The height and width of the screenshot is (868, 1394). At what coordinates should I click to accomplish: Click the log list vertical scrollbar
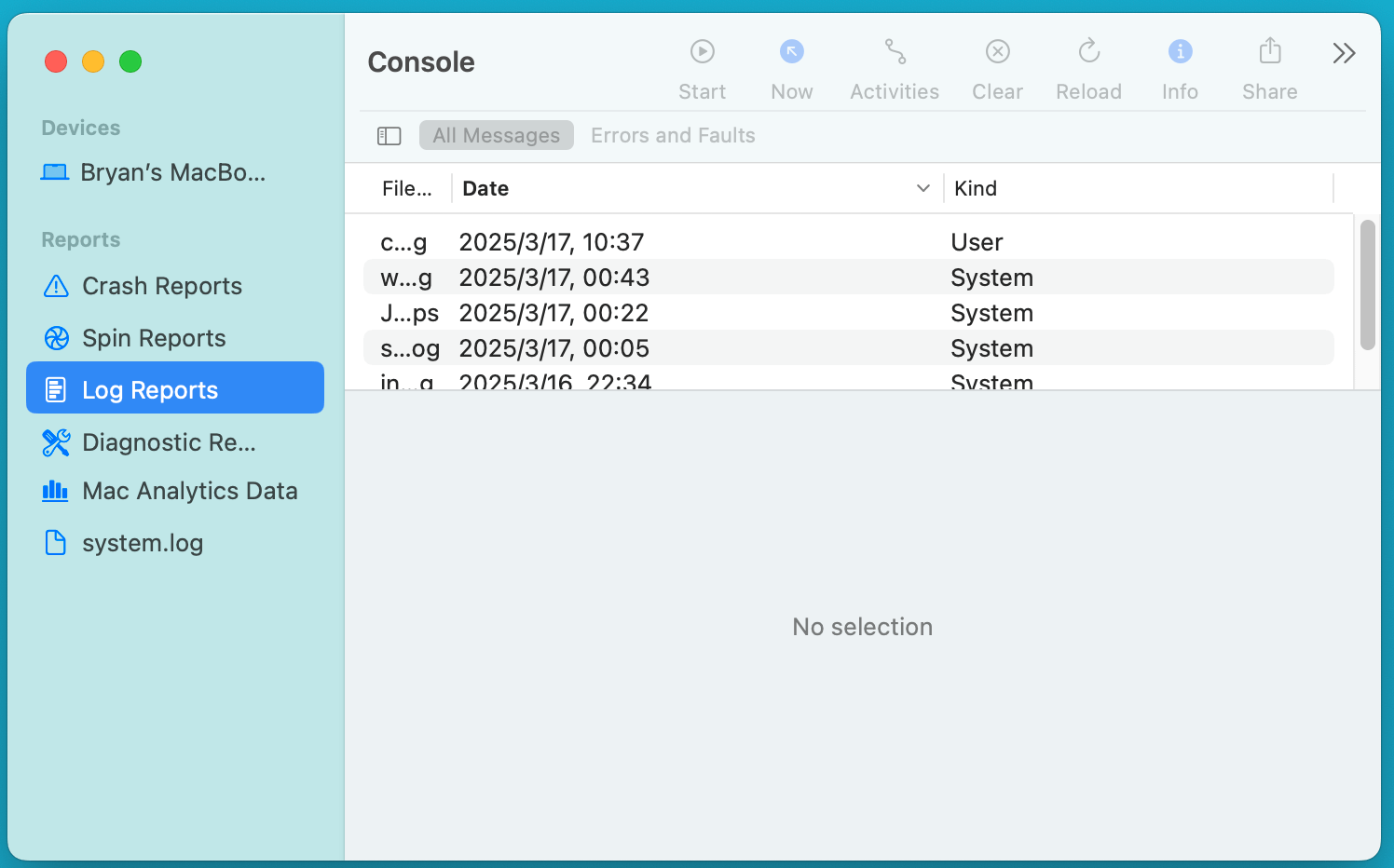pyautogui.click(x=1367, y=285)
